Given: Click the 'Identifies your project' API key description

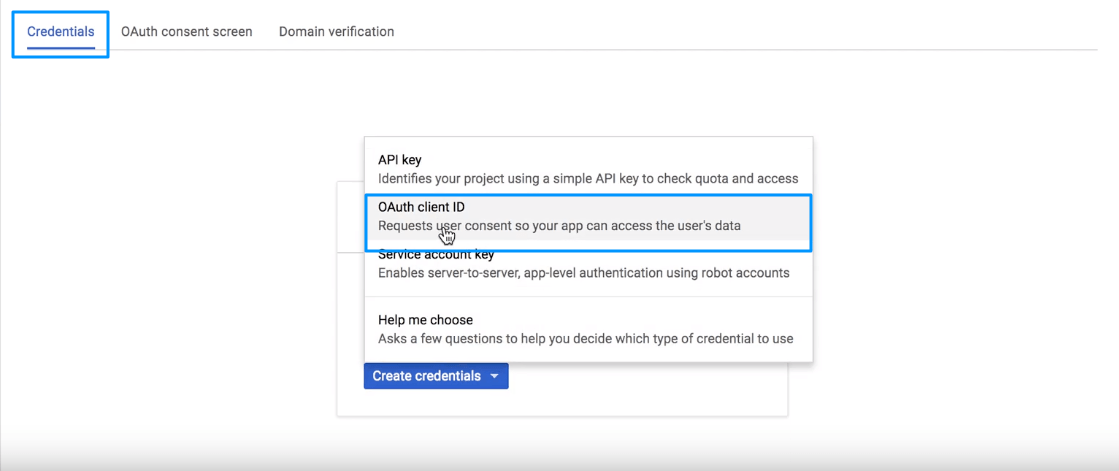Looking at the screenshot, I should coord(588,178).
